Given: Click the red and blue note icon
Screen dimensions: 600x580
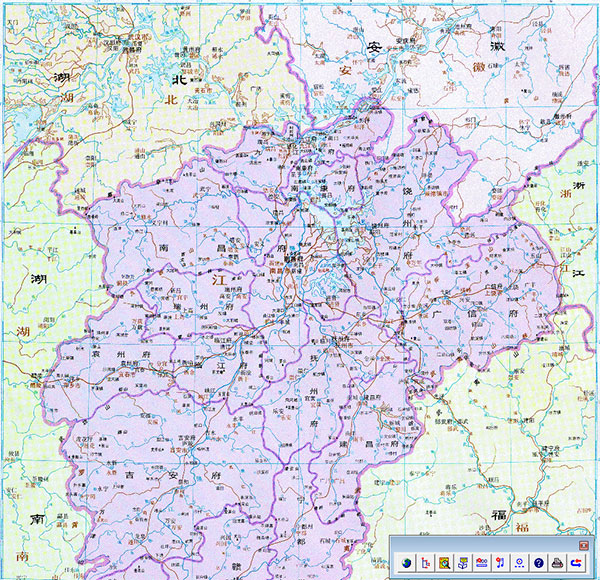Looking at the screenshot, I should 500,562.
